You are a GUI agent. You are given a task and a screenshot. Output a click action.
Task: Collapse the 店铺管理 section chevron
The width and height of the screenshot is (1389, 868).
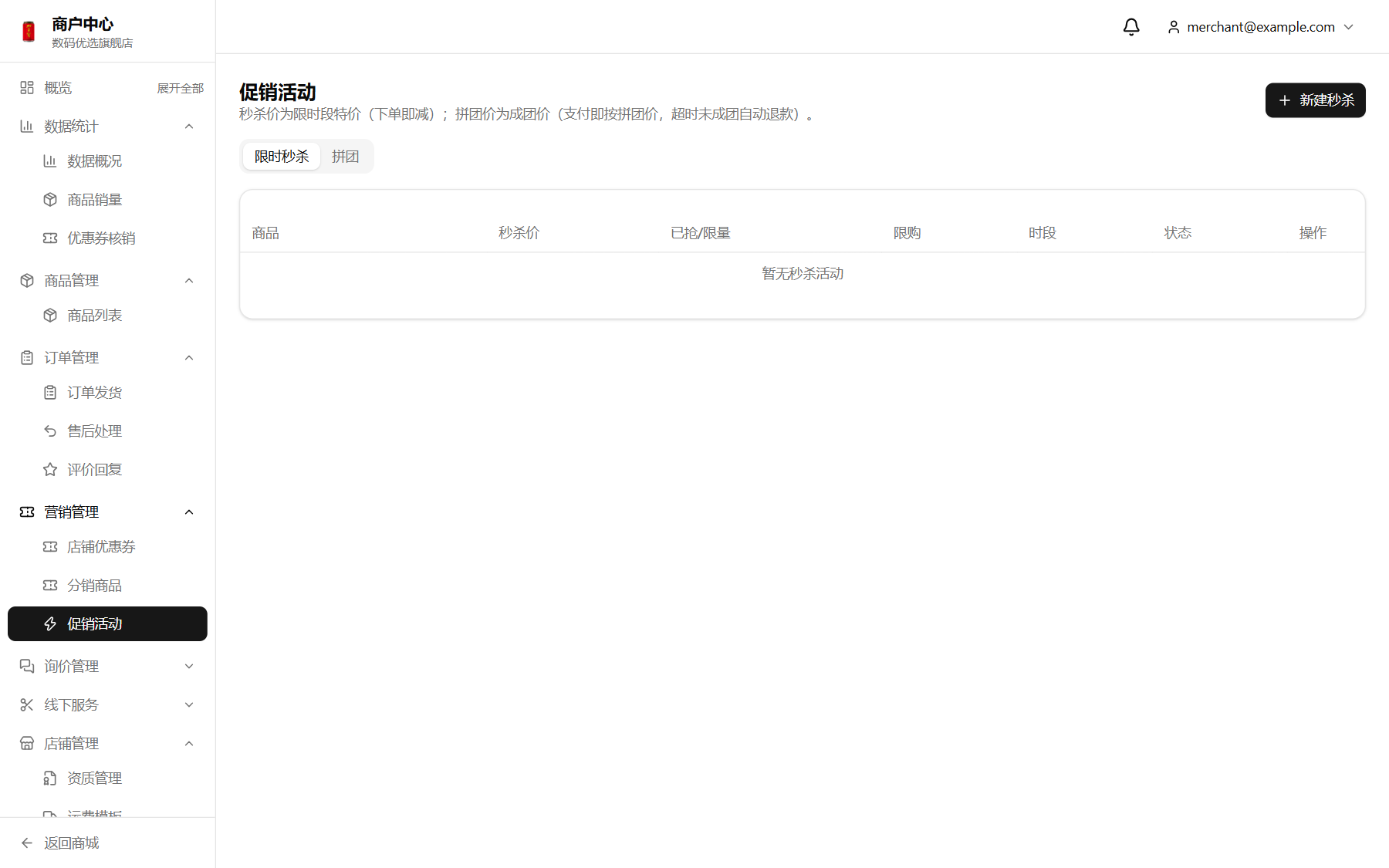[x=189, y=744]
